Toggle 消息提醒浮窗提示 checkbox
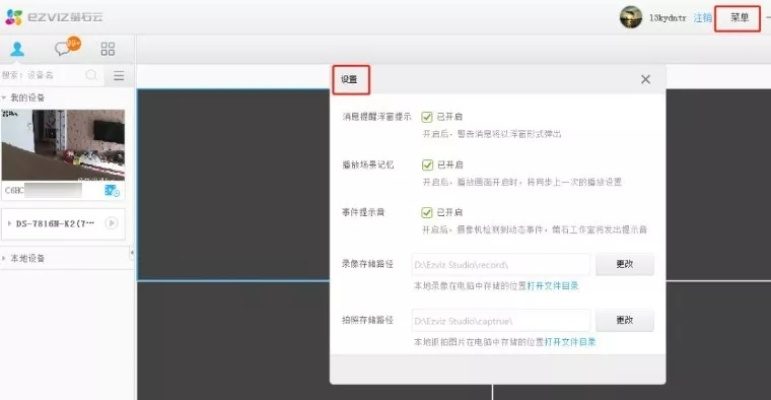Screen dimensions: 771x400 click(427, 117)
